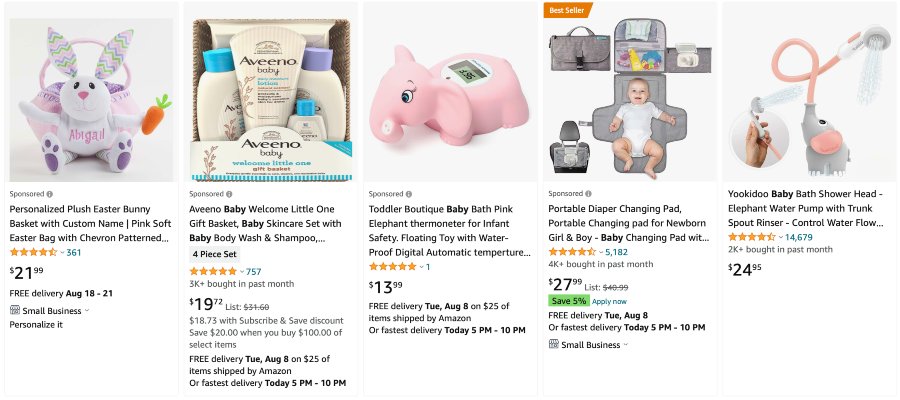The height and width of the screenshot is (400, 900).
Task: Open the 14,679 reviews link for Yookidoo
Action: (x=798, y=237)
